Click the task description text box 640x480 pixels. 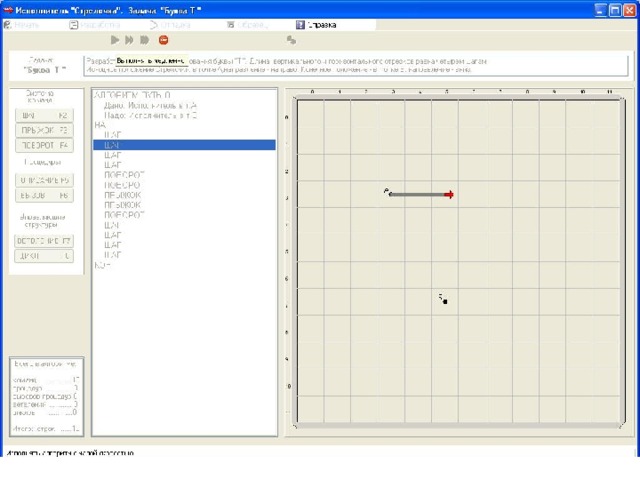click(x=356, y=65)
